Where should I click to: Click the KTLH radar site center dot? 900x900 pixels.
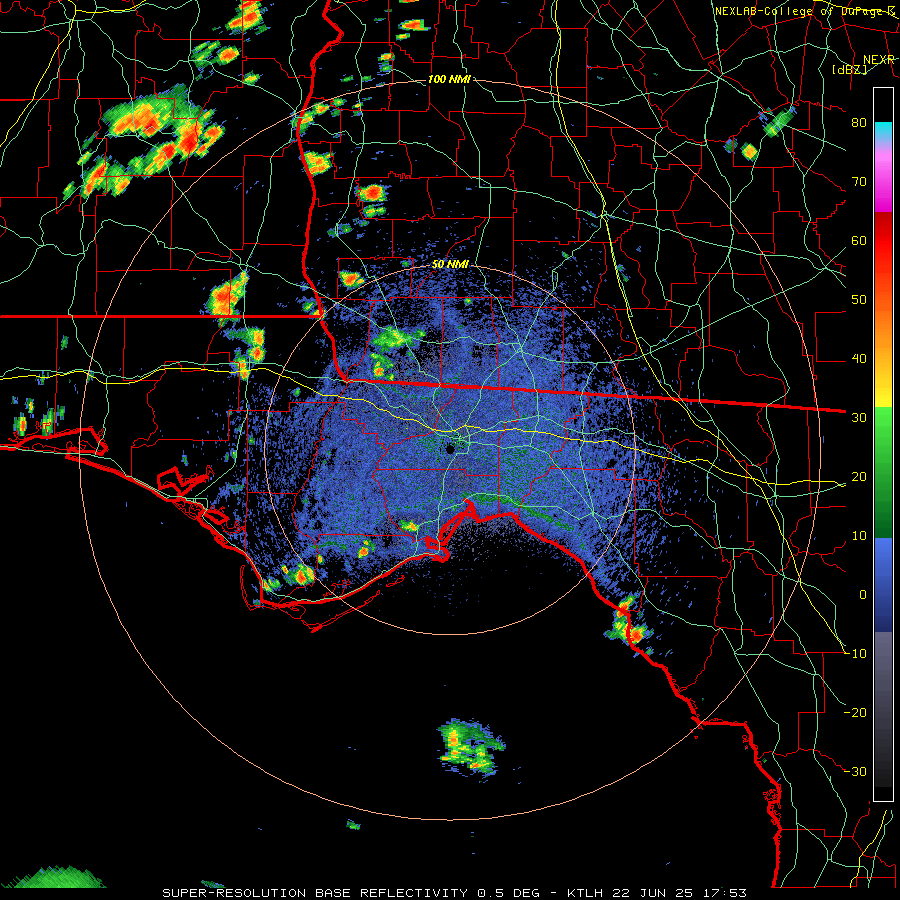tap(451, 449)
